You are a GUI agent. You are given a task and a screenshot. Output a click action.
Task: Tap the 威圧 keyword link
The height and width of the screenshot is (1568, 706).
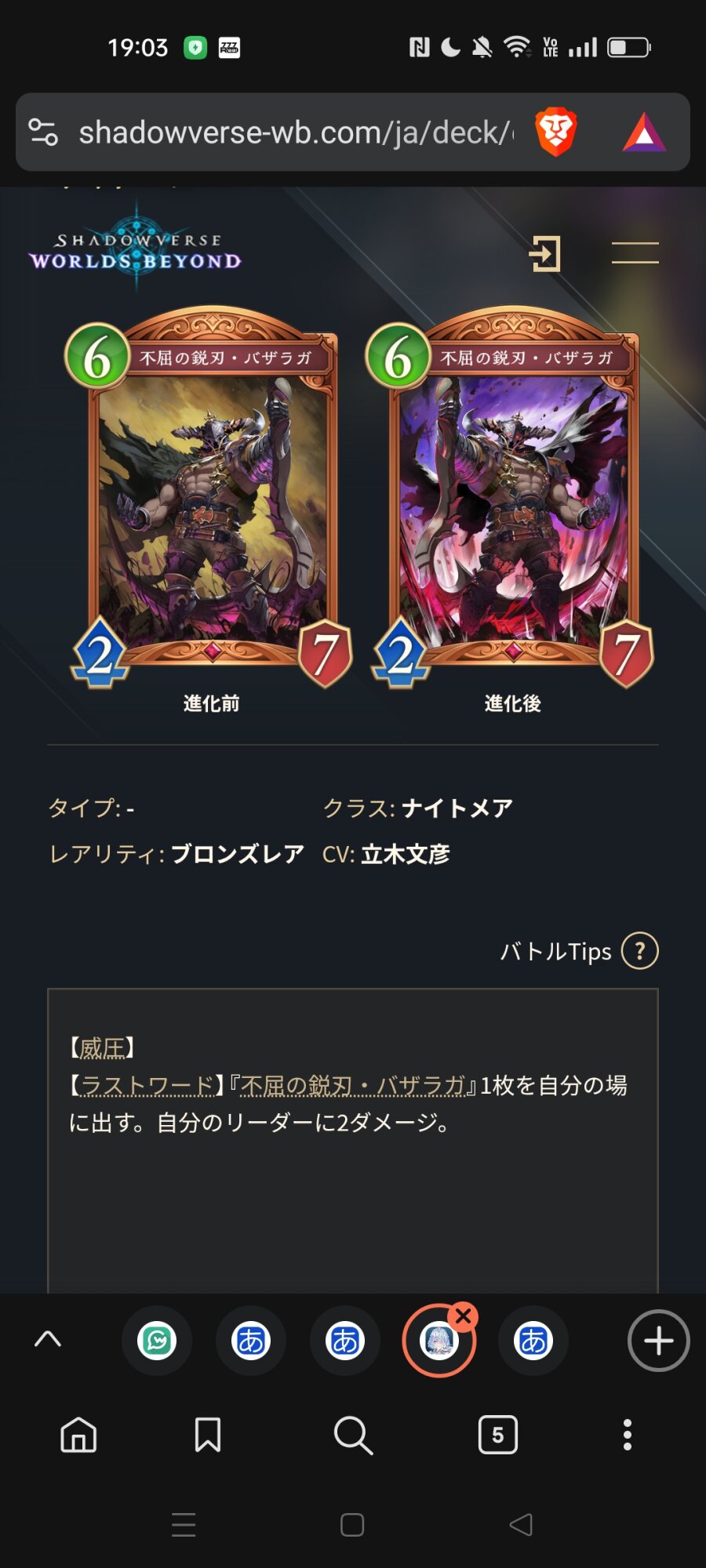pos(103,1047)
